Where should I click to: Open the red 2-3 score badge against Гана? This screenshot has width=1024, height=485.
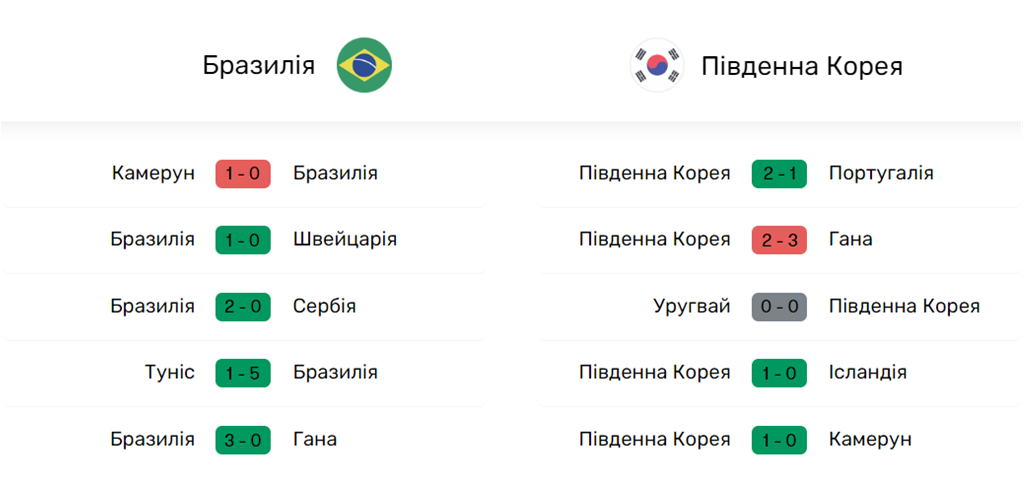click(x=779, y=240)
